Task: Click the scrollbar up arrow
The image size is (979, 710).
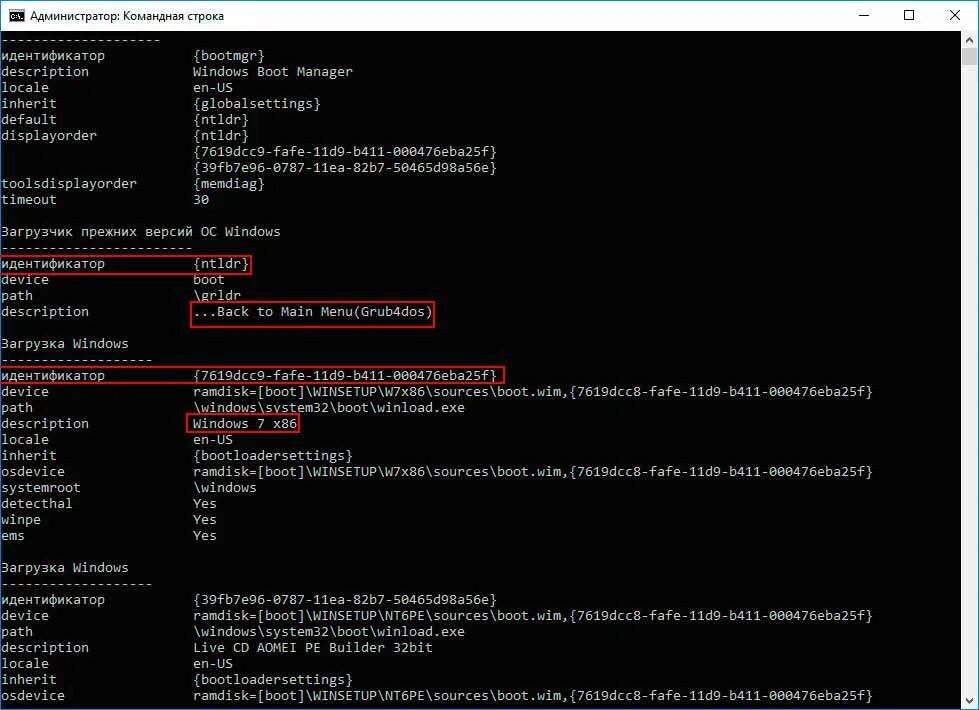Action: [x=969, y=41]
